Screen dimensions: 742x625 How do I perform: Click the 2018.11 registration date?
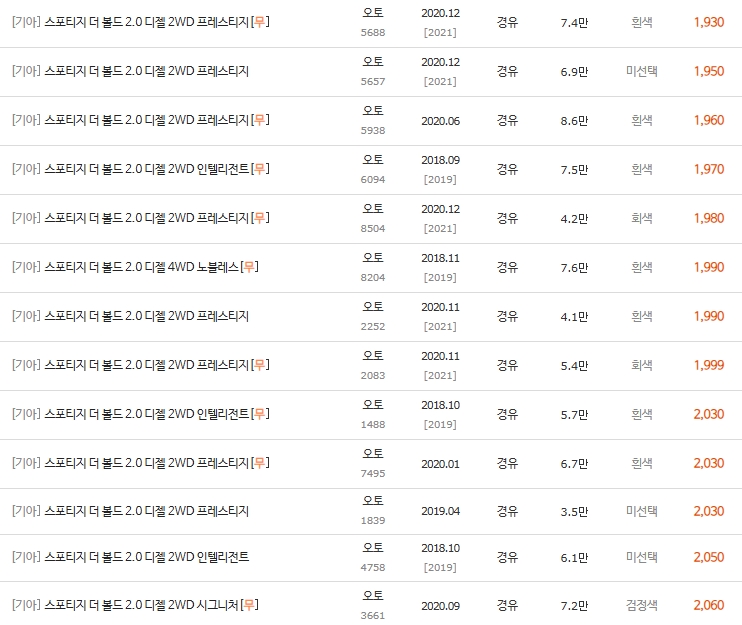click(441, 258)
